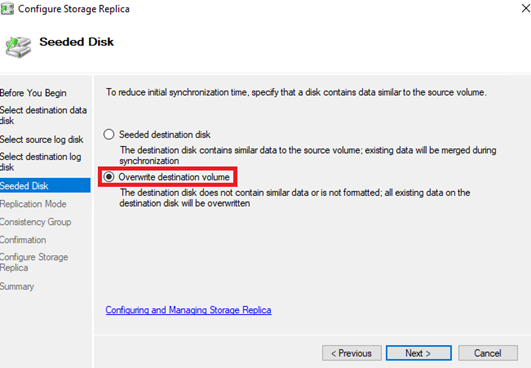The height and width of the screenshot is (368, 531).
Task: Click the Next button to continue
Action: click(x=419, y=353)
